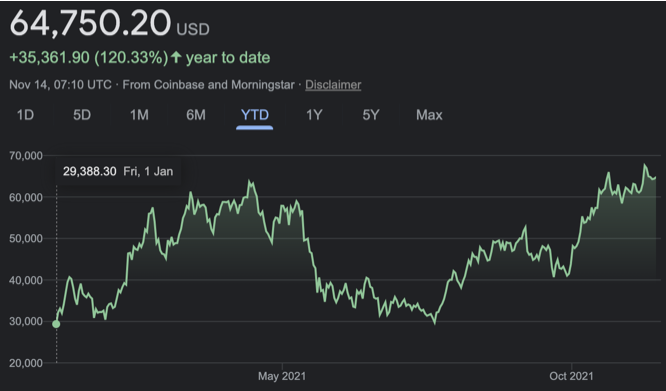Click the Oct 2021 axis label
Viewport: 666px width, 391px height.
pos(571,376)
